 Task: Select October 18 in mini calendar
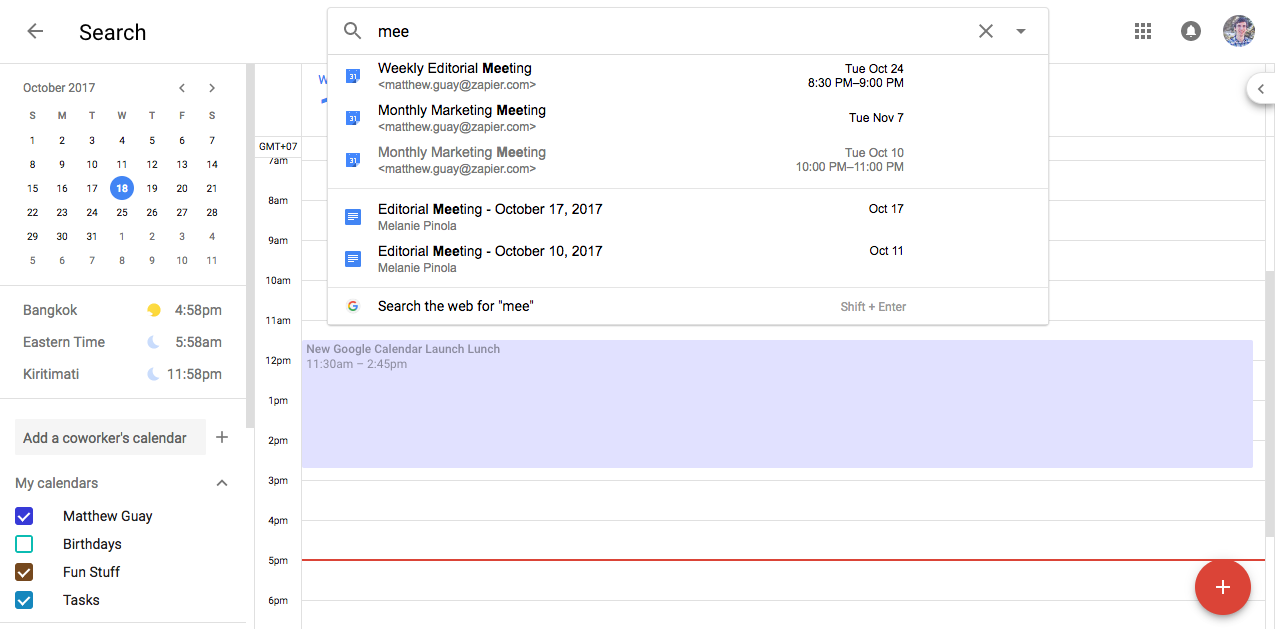[x=122, y=188]
